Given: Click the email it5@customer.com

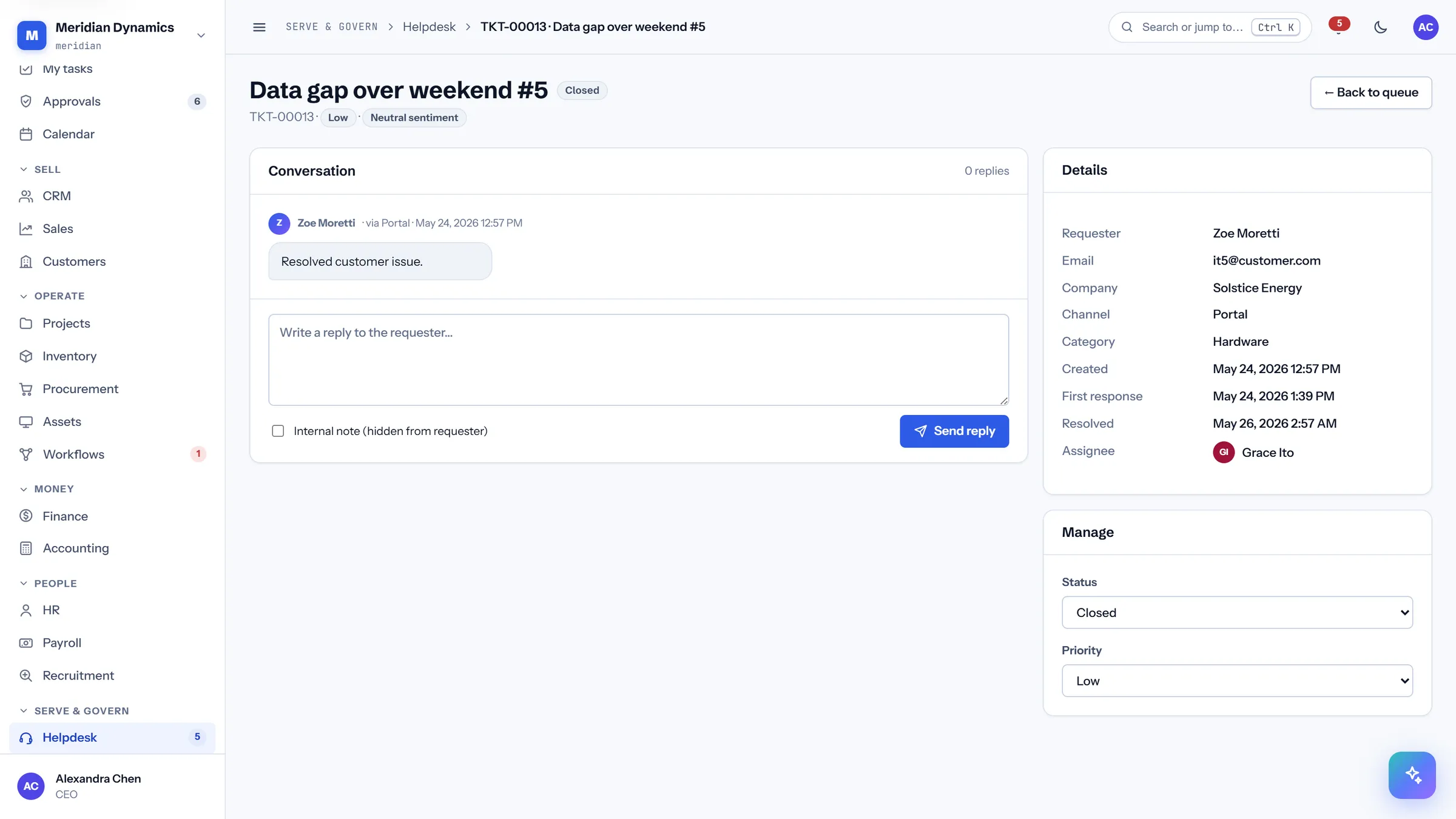Looking at the screenshot, I should pyautogui.click(x=1266, y=260).
